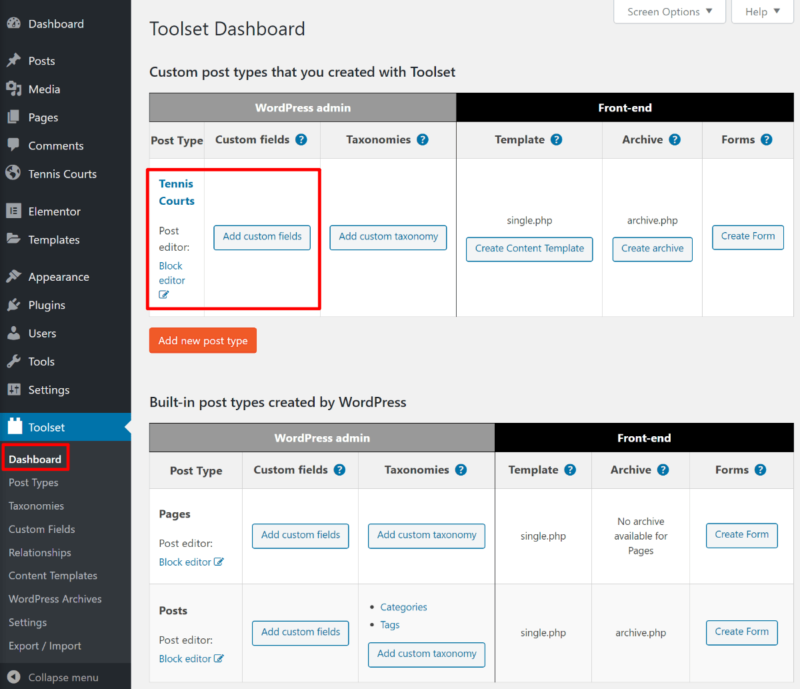This screenshot has height=689, width=800.
Task: Click the Collapse menu arrow icon
Action: [14, 677]
